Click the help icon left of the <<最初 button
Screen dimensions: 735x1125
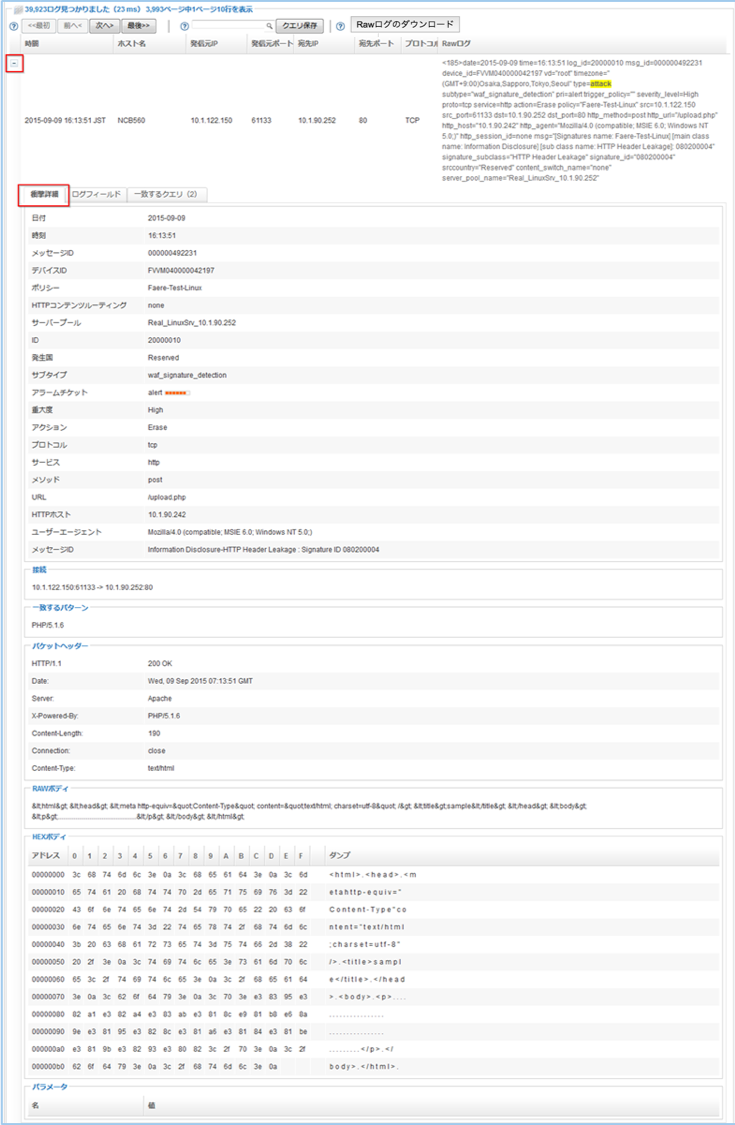pos(13,26)
